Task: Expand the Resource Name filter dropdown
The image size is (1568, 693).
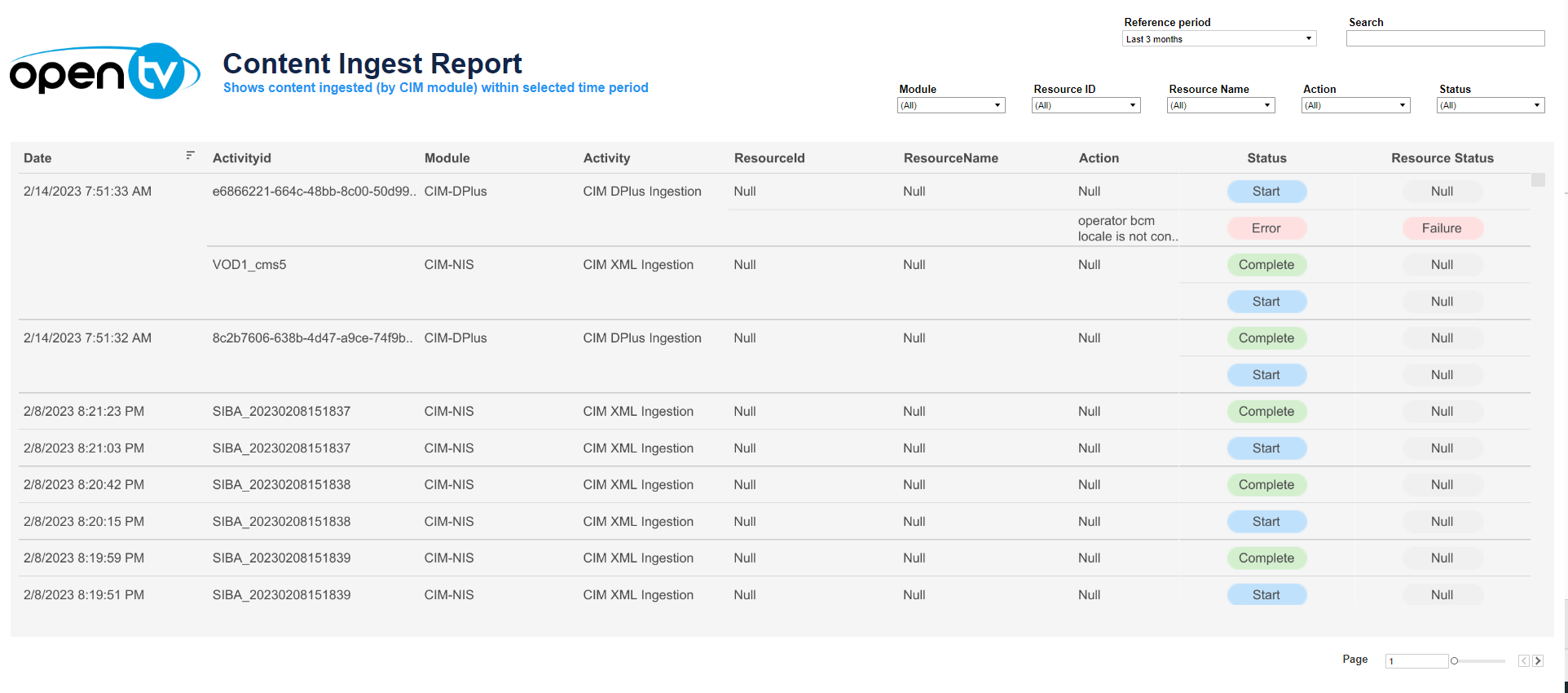Action: point(1220,105)
